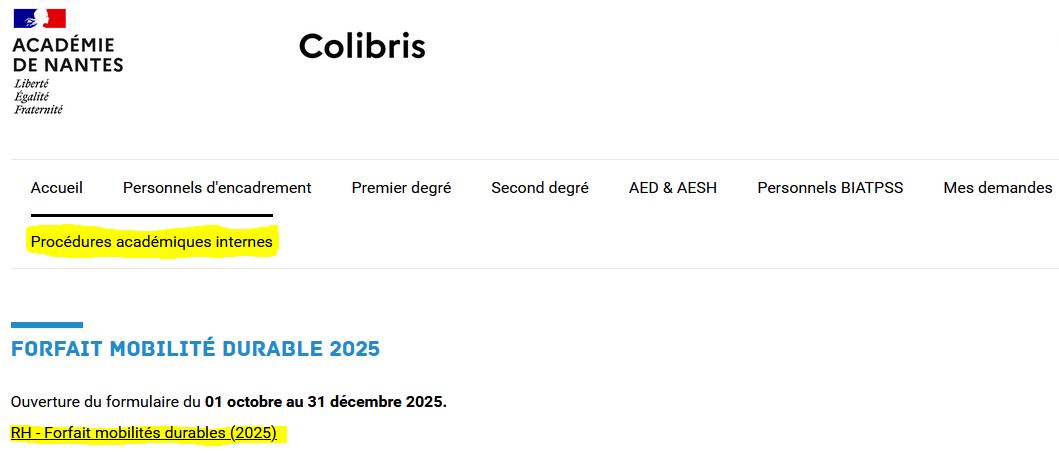Click the blue accent bar above the heading
Viewport: 1059px width, 454px height.
click(x=46, y=325)
